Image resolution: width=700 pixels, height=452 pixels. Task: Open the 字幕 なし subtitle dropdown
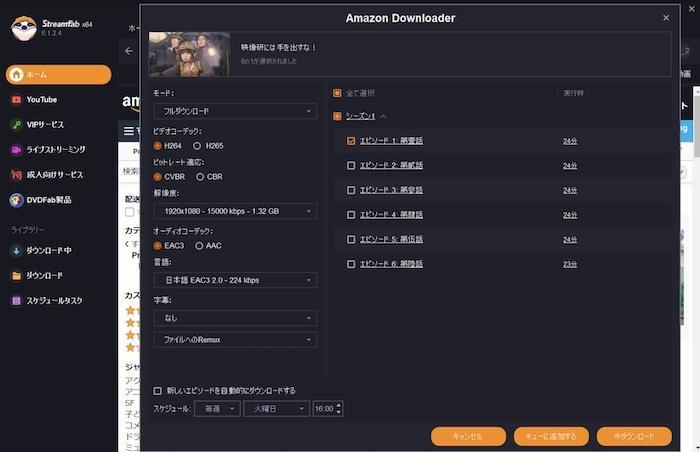[x=235, y=318]
